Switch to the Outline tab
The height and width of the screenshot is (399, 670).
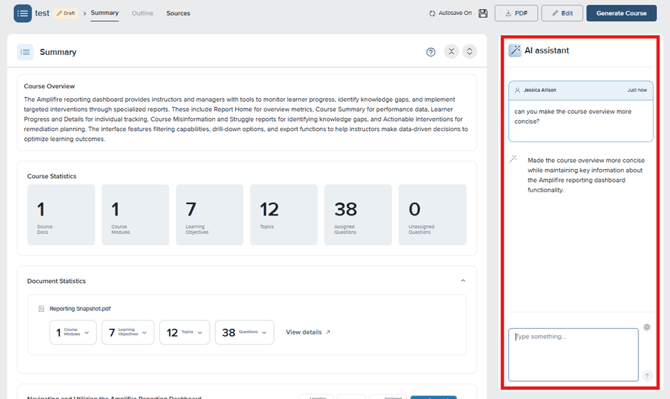(x=142, y=13)
